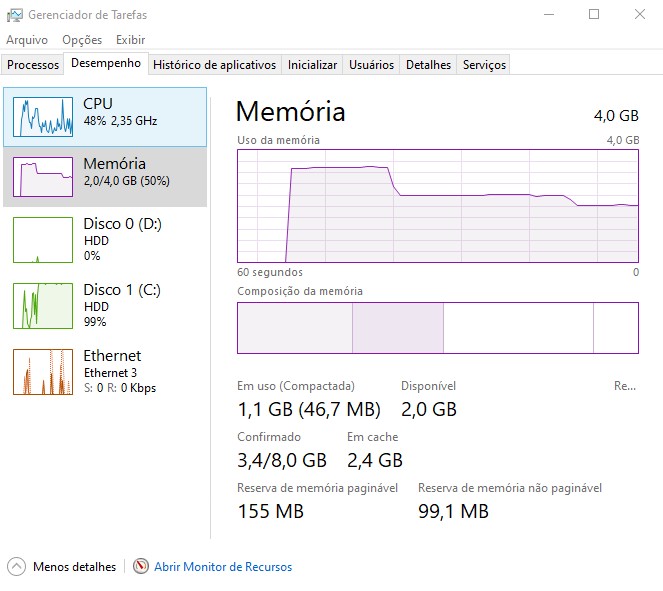Select the Memória graph thumbnail in sidebar
663x591 pixels.
click(43, 177)
